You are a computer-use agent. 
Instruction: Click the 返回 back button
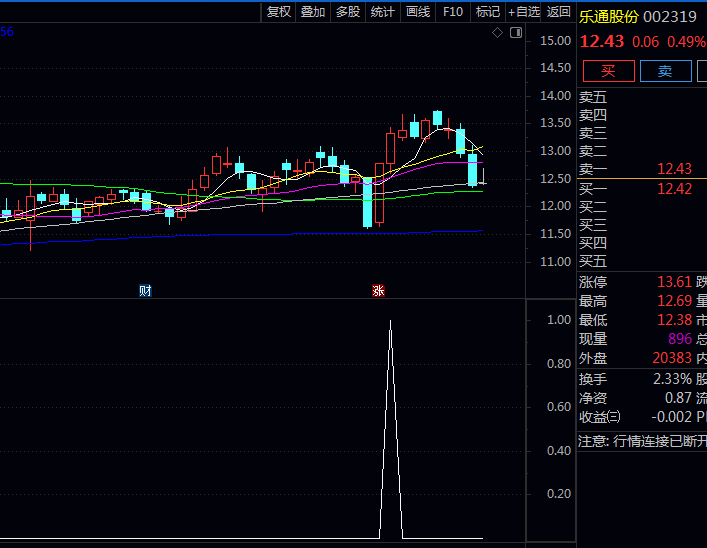[559, 12]
